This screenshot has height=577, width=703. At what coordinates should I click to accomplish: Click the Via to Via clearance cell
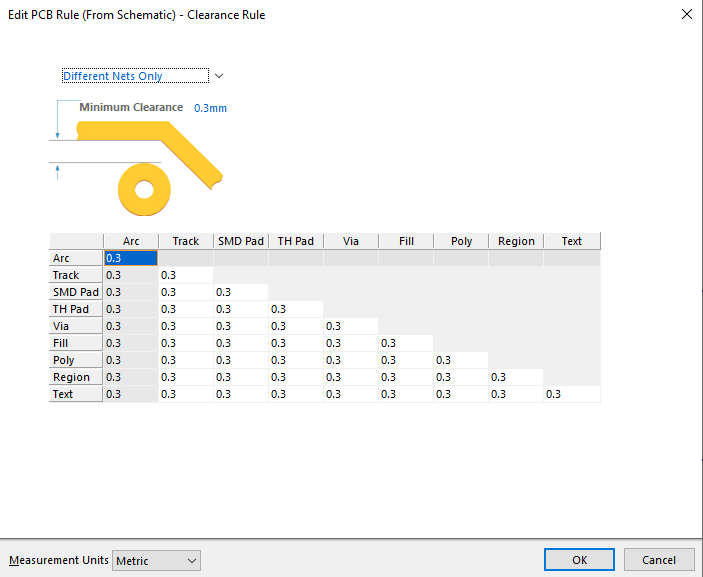pyautogui.click(x=351, y=326)
